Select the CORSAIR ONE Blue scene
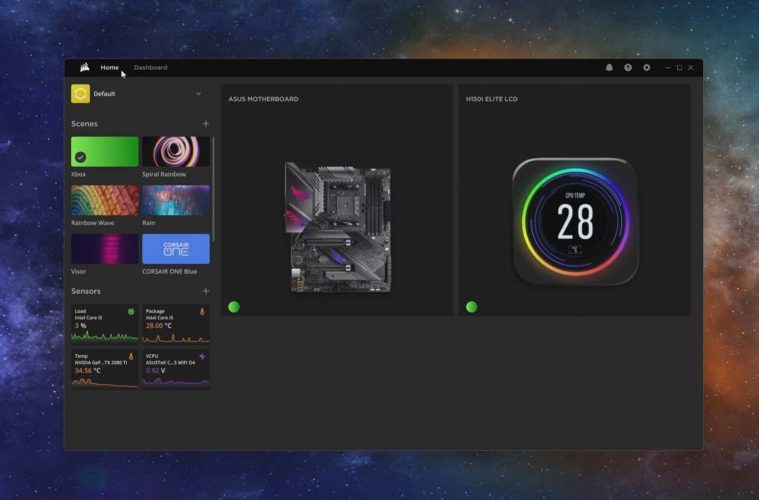This screenshot has height=500, width=759. click(x=176, y=249)
